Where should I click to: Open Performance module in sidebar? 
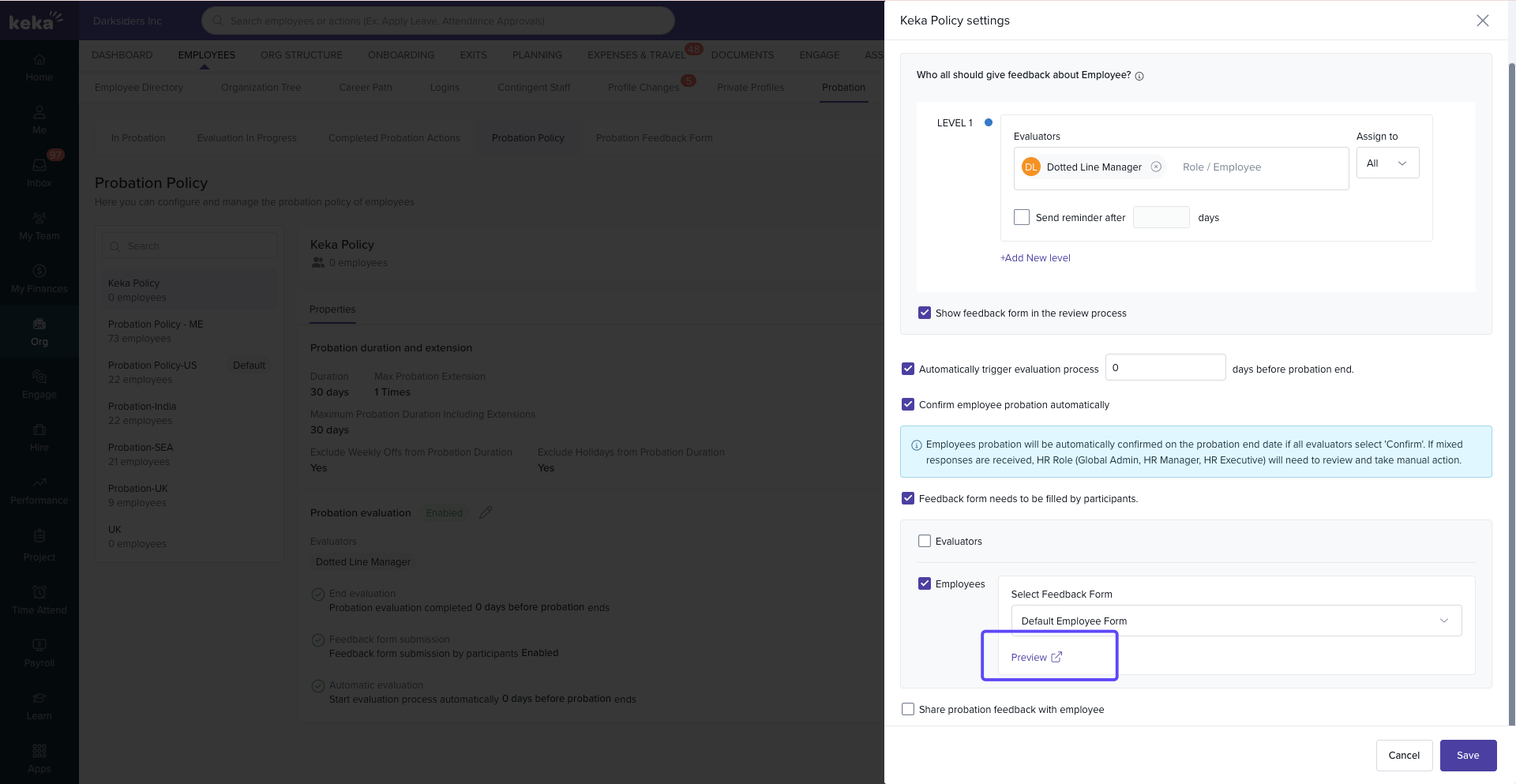click(x=39, y=490)
